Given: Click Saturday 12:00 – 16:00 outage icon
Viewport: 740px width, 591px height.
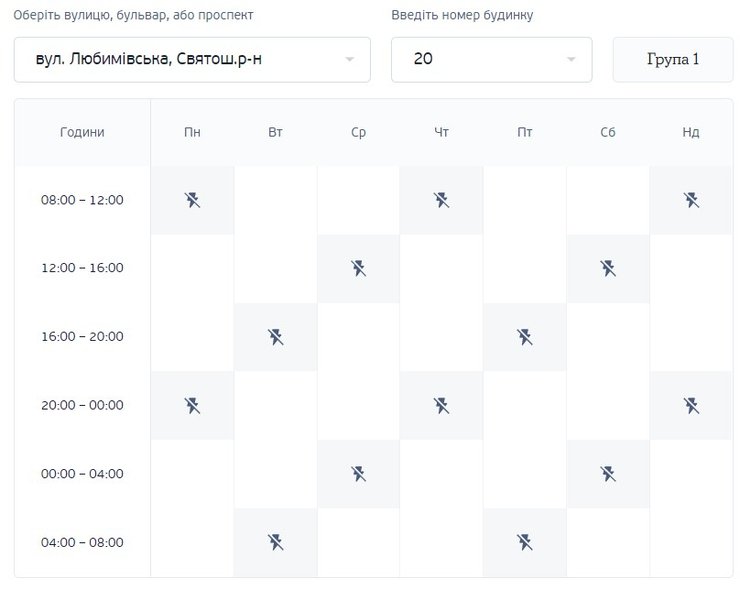Looking at the screenshot, I should (x=608, y=268).
